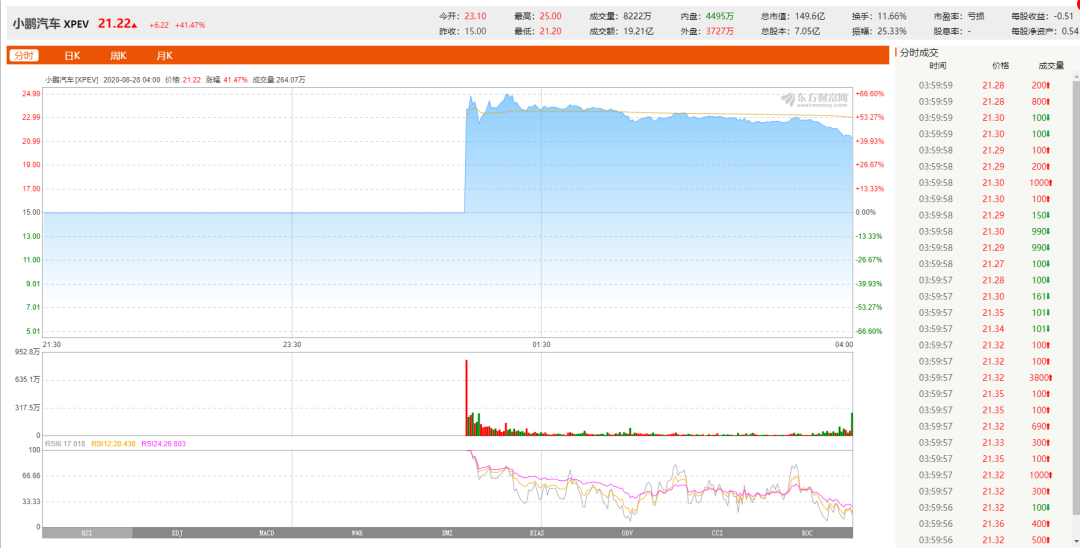This screenshot has width=1080, height=548.
Task: Select the 03:59:56 trade with volume 500
Action: (x=984, y=540)
